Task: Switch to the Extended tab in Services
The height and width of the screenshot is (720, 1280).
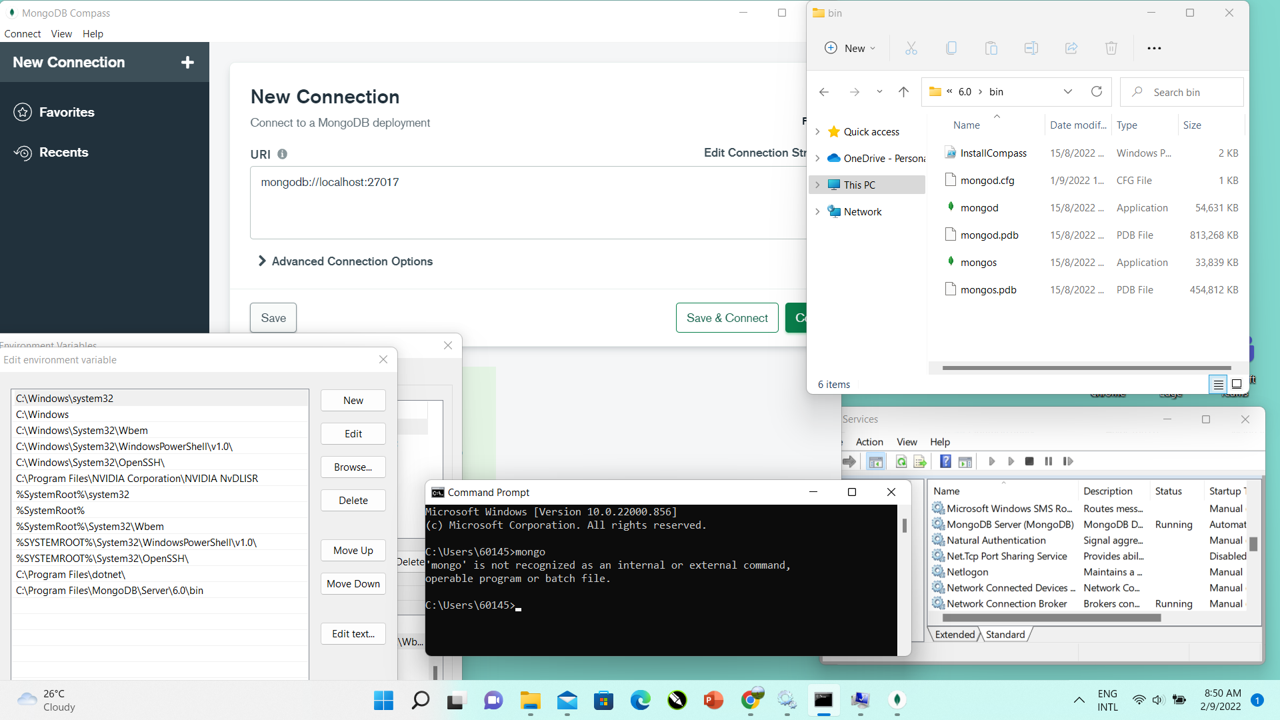Action: coord(954,634)
